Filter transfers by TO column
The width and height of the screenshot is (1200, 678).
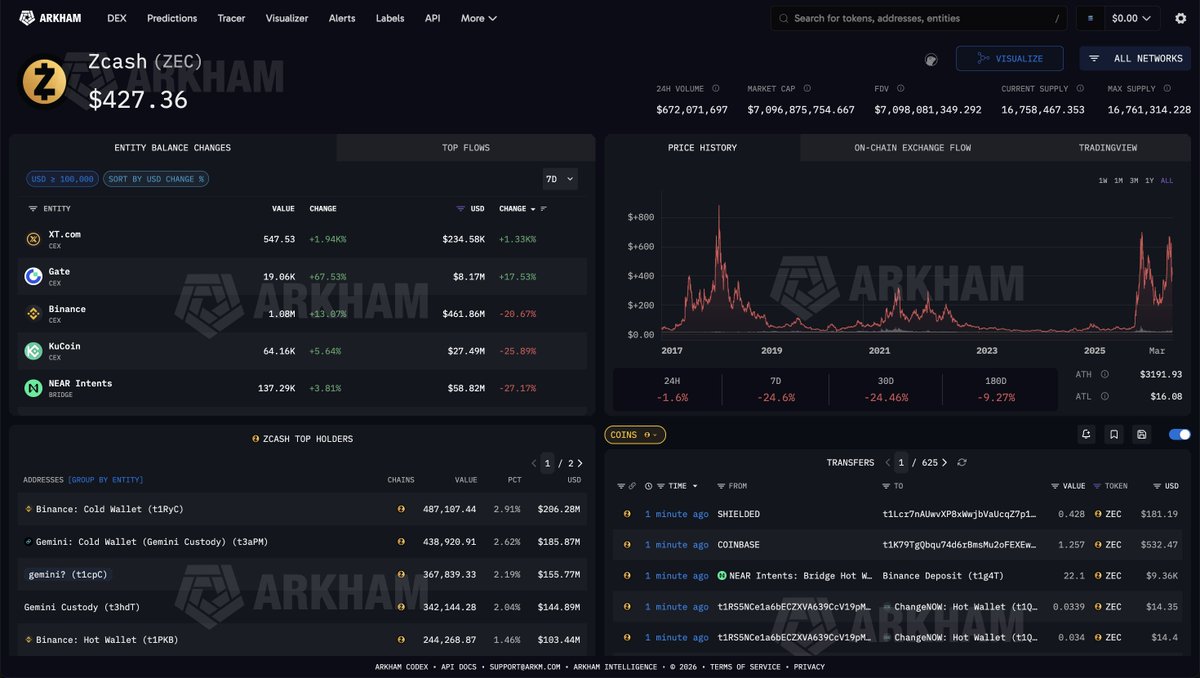[x=886, y=486]
